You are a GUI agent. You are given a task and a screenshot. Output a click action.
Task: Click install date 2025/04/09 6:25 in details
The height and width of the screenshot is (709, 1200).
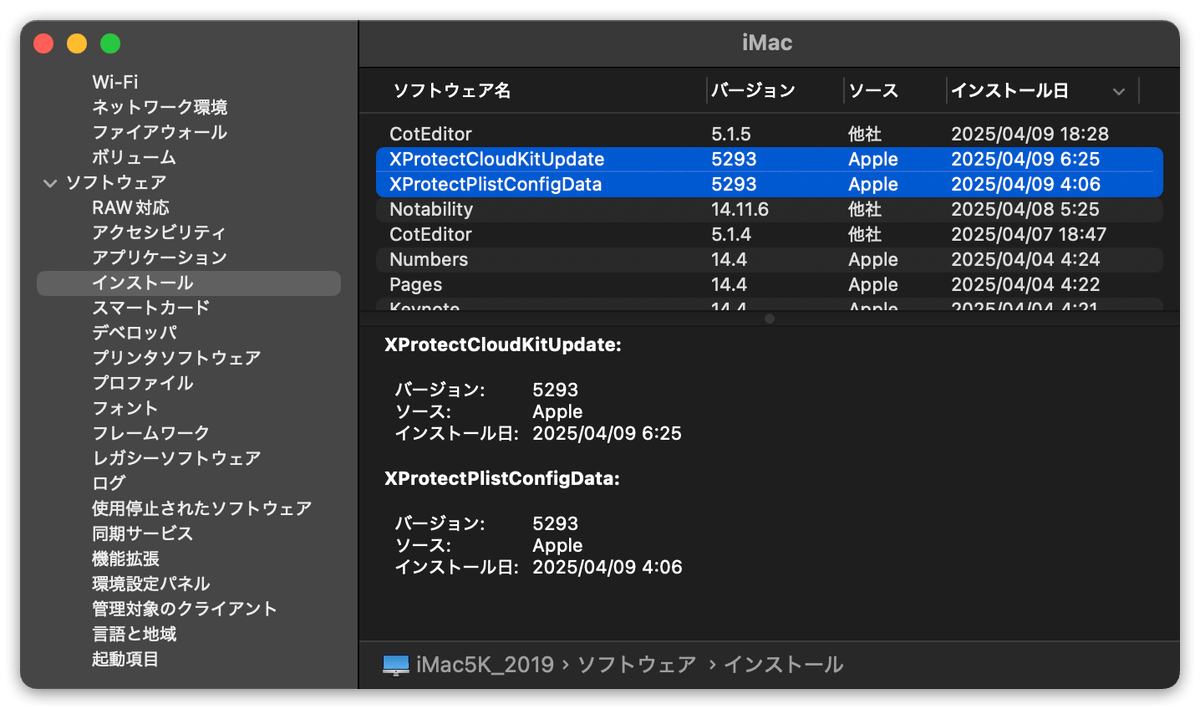(607, 434)
